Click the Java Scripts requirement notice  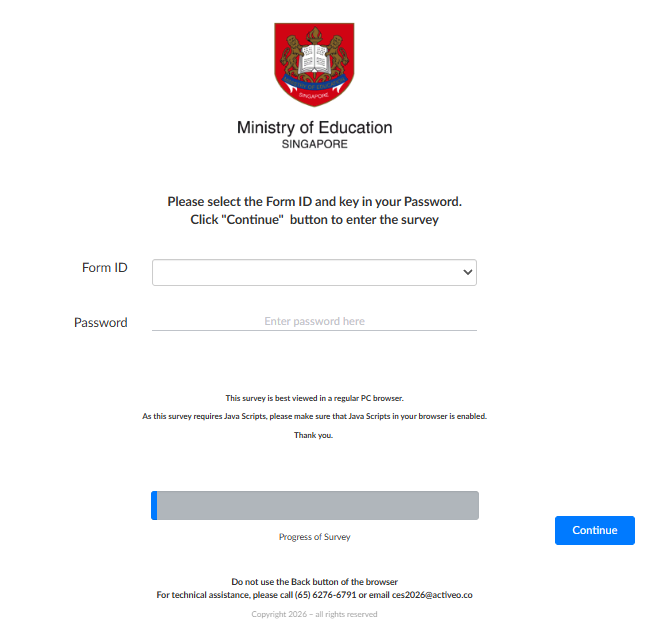(x=314, y=416)
